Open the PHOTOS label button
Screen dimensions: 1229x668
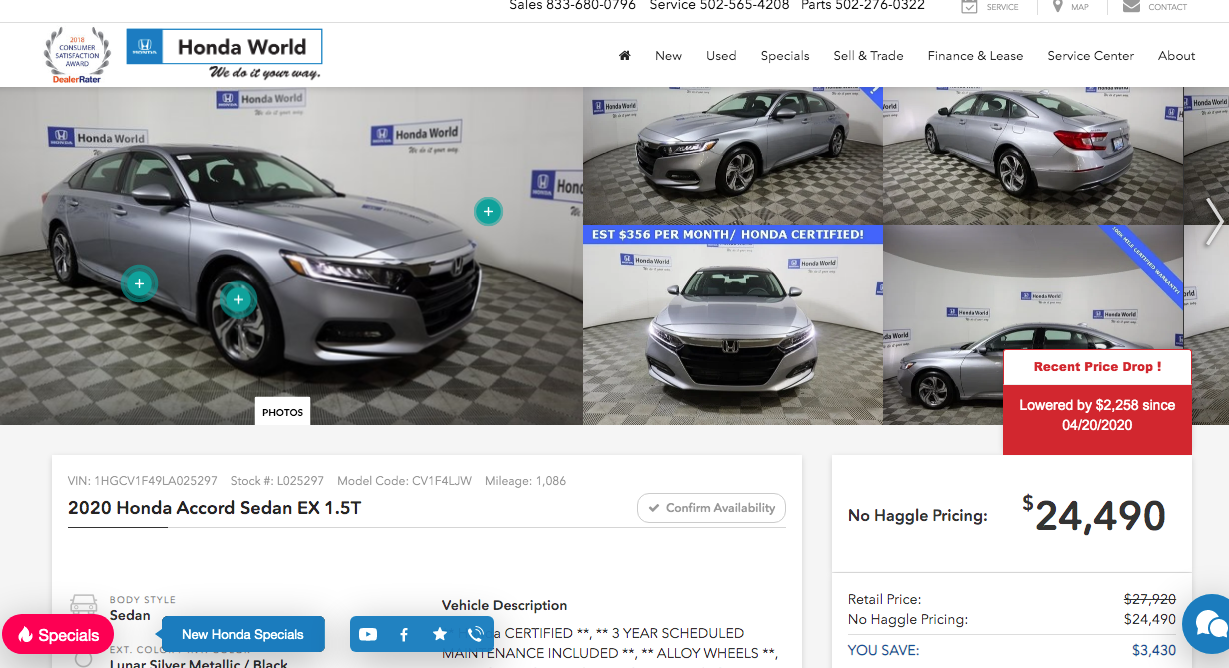pyautogui.click(x=282, y=412)
